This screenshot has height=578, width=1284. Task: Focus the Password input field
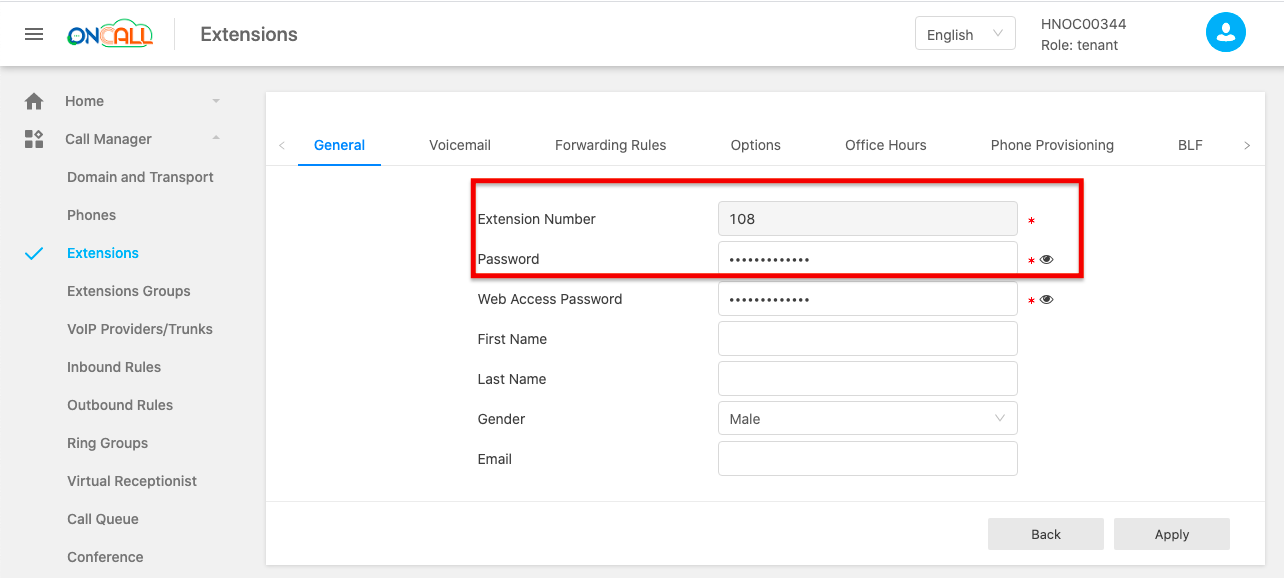pos(867,259)
